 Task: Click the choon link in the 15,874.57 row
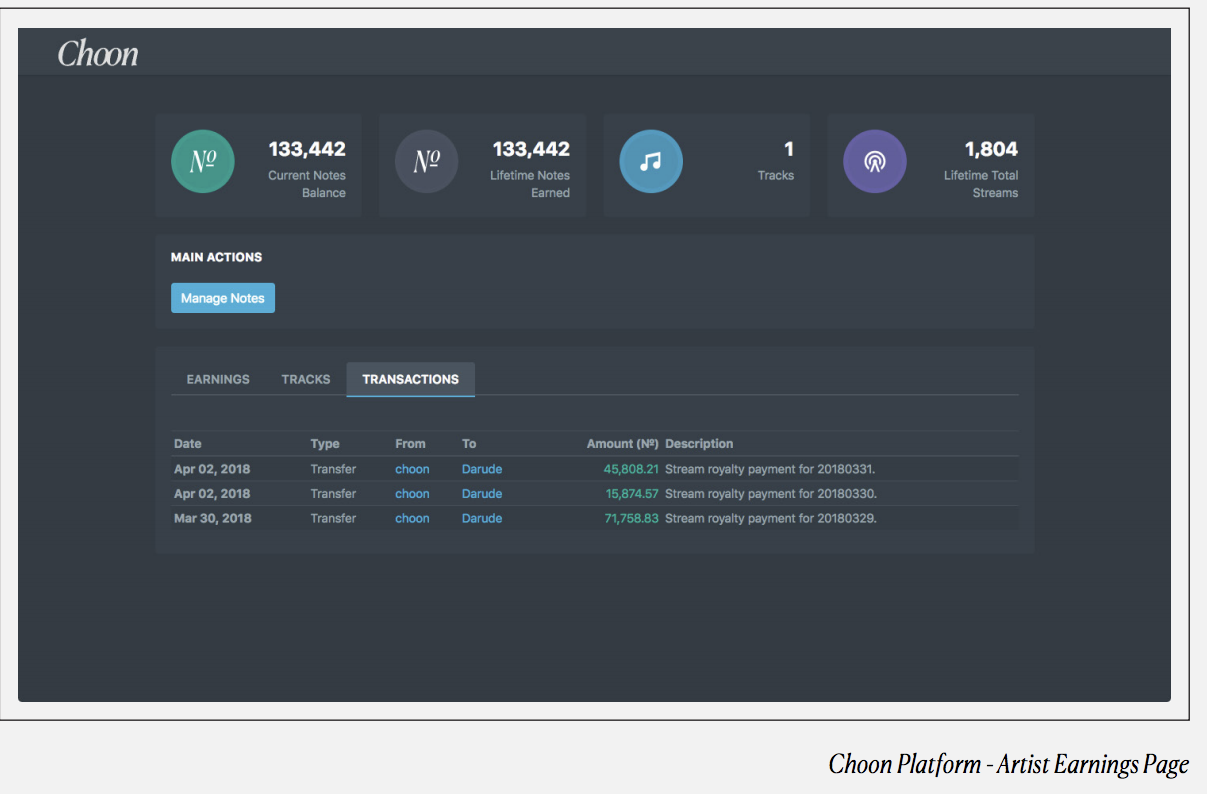click(412, 494)
